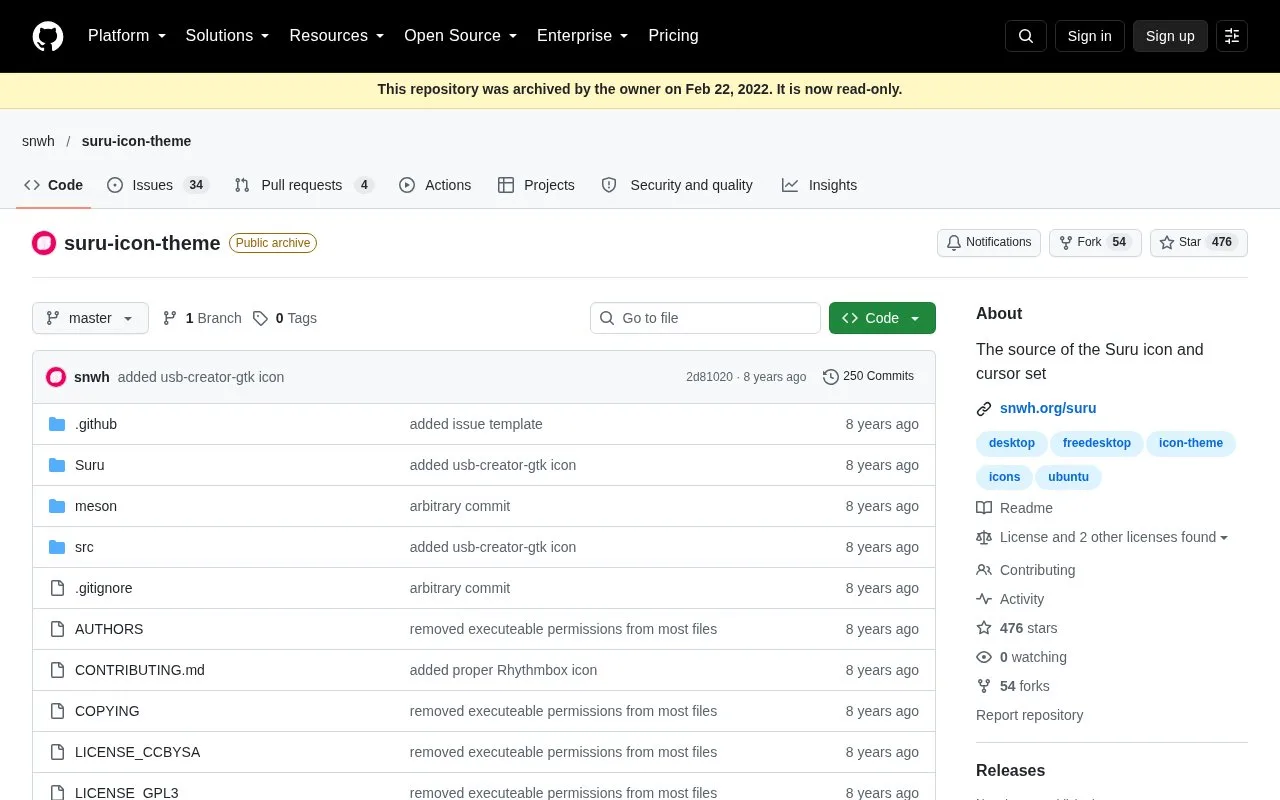Expand the Resources menu

tap(337, 36)
